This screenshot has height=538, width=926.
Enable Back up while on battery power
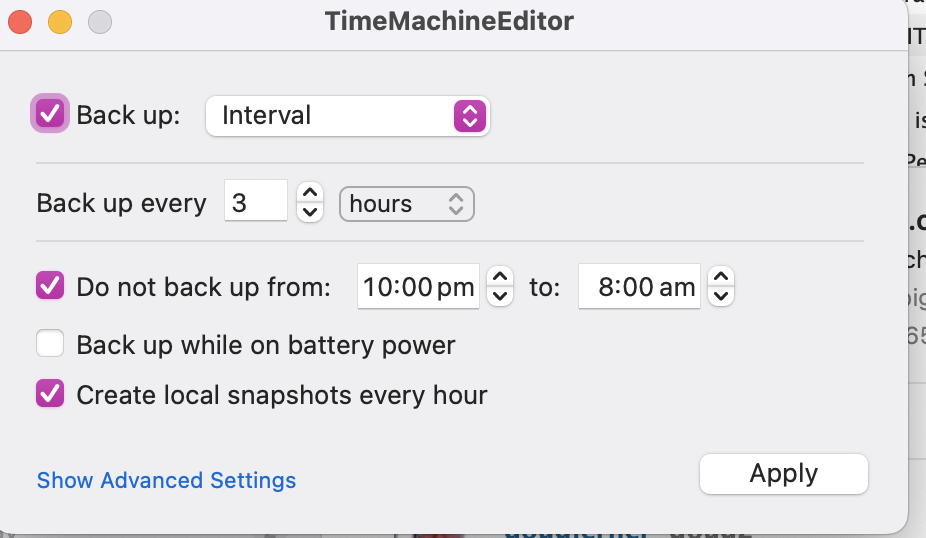click(50, 345)
